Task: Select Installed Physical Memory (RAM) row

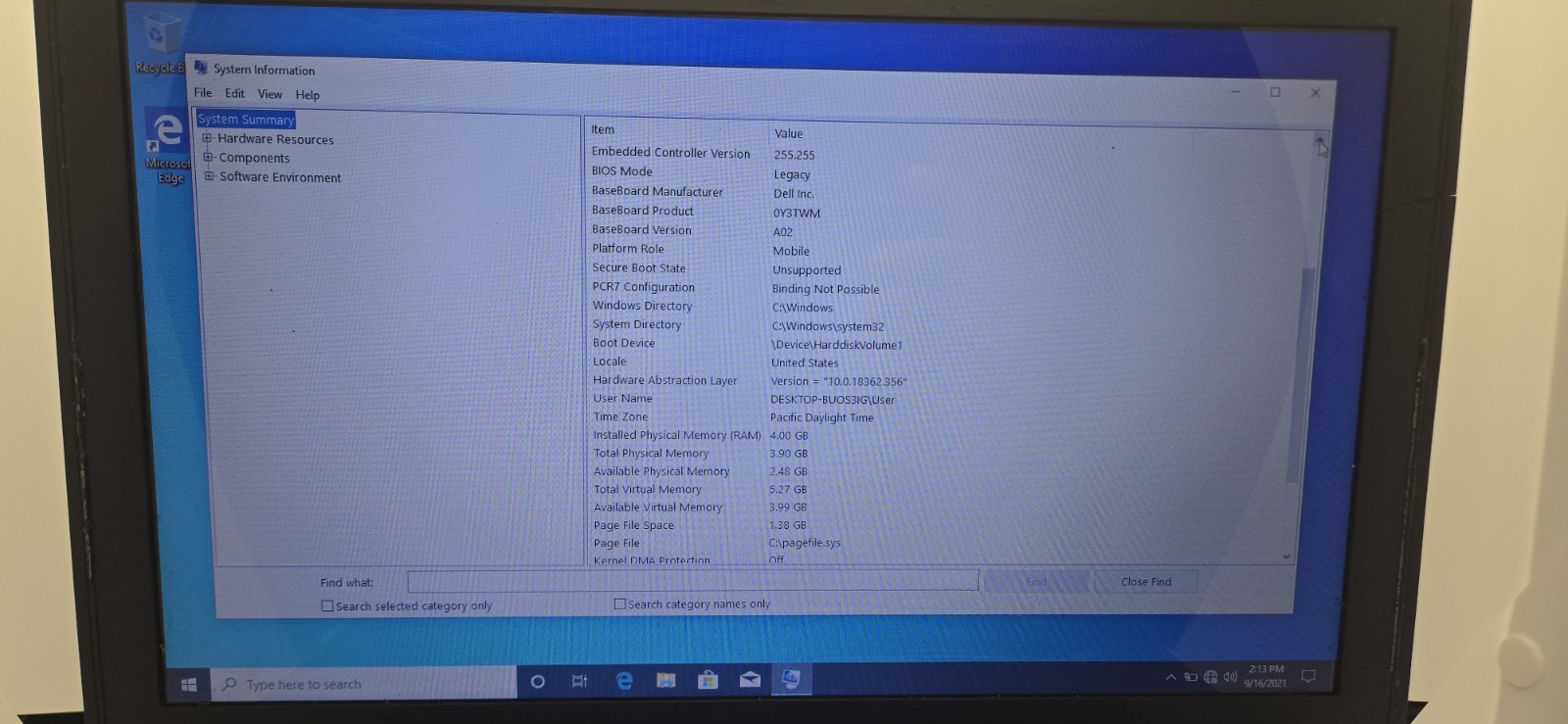Action: [x=941, y=436]
